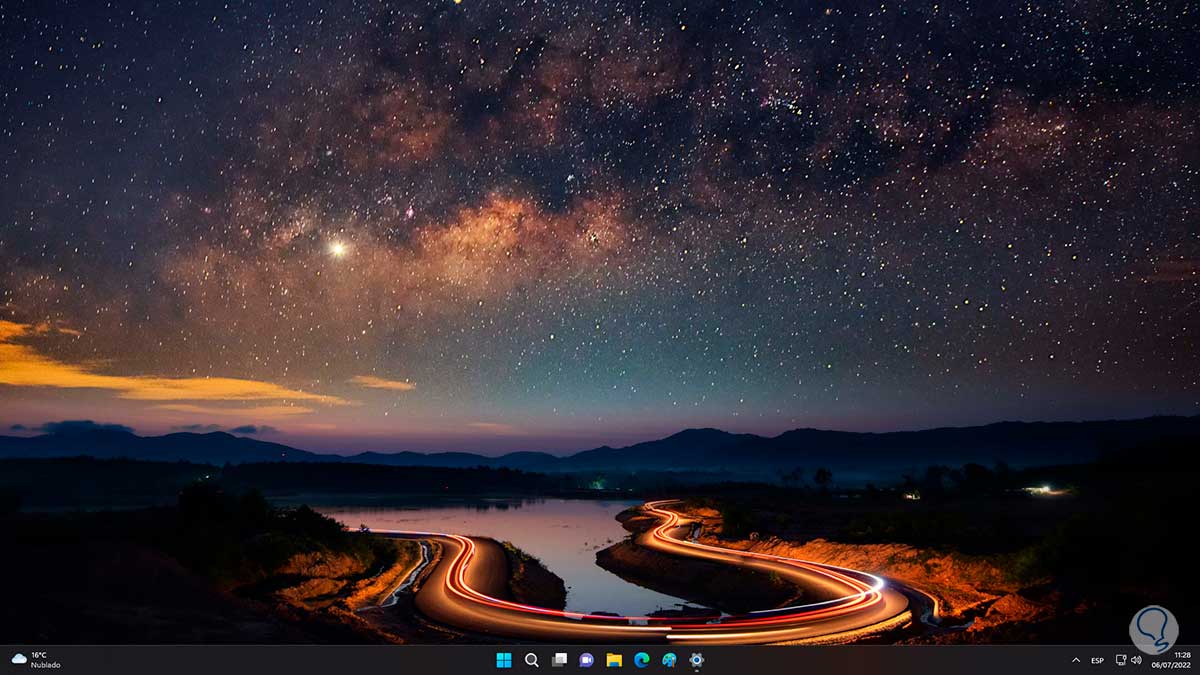Open the weather widget showing 16°C Nublado
The height and width of the screenshot is (675, 1200).
tap(36, 660)
